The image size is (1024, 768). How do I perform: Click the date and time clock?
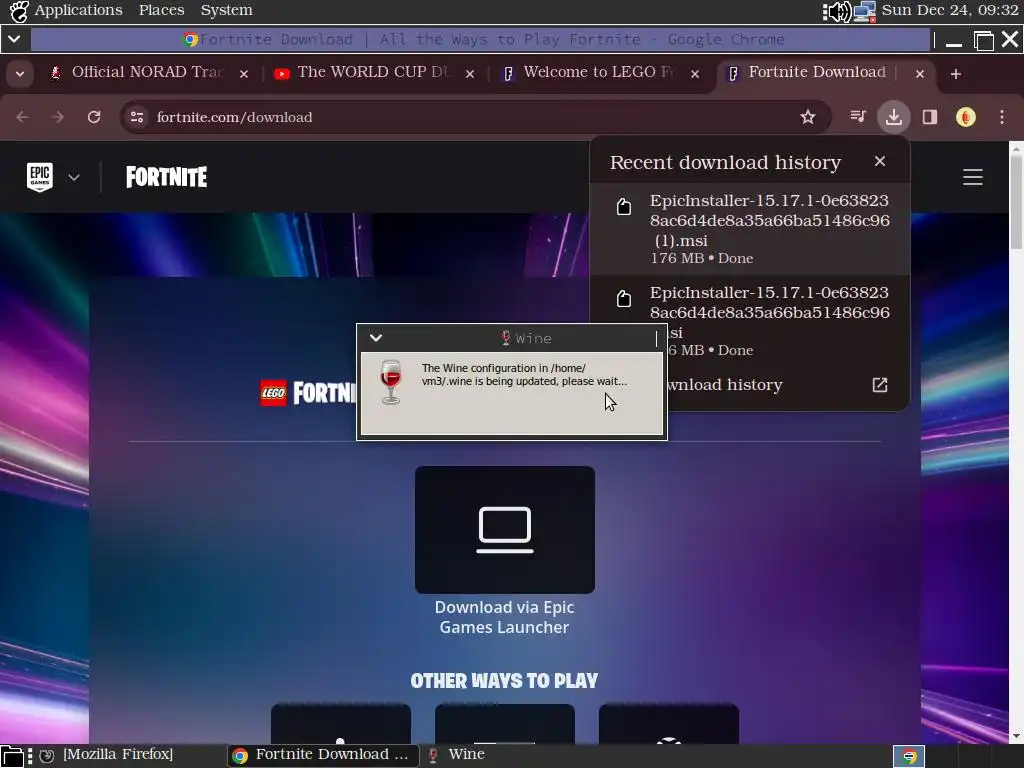pos(950,10)
